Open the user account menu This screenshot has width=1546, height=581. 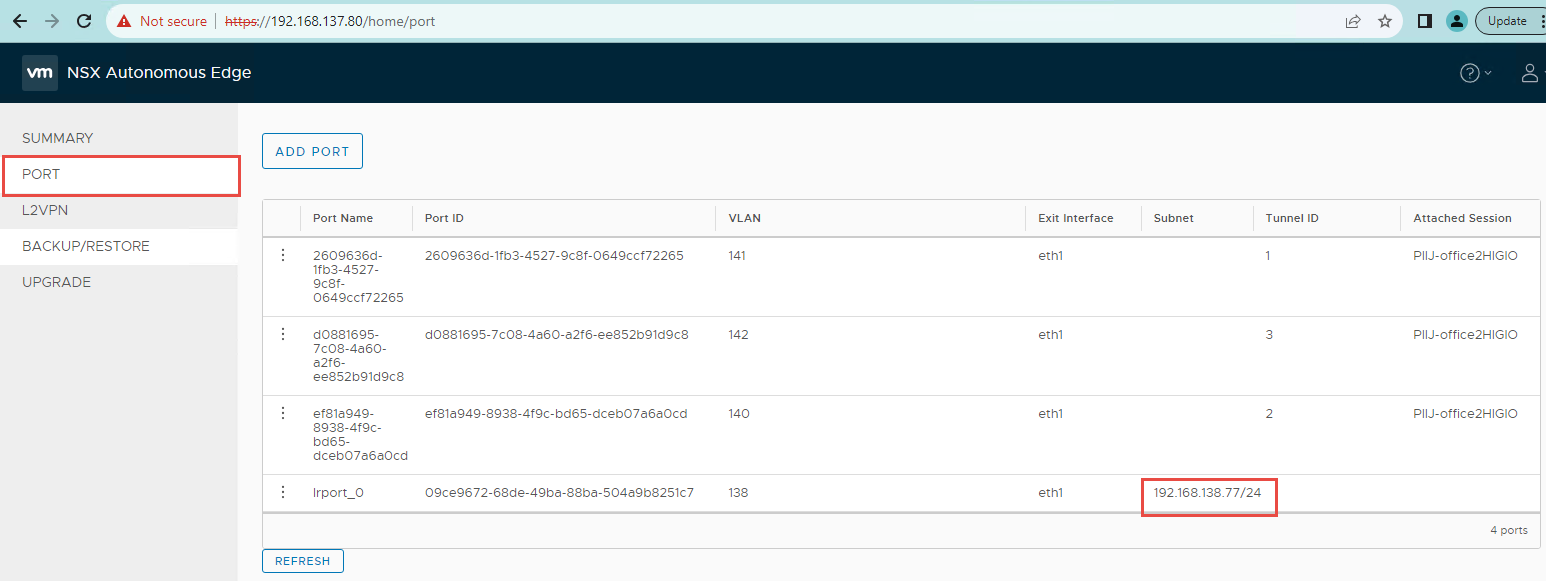[x=1529, y=73]
